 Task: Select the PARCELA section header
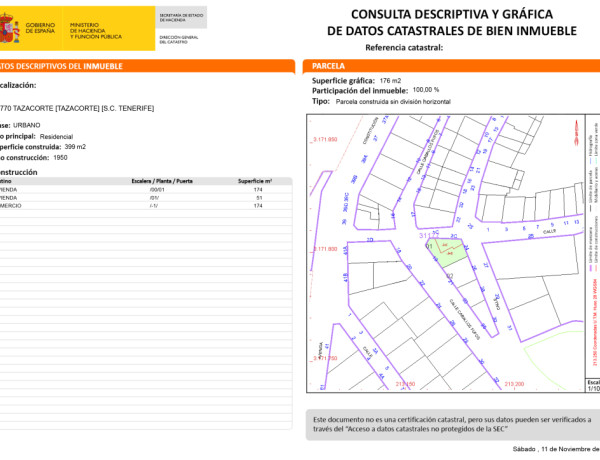point(330,66)
